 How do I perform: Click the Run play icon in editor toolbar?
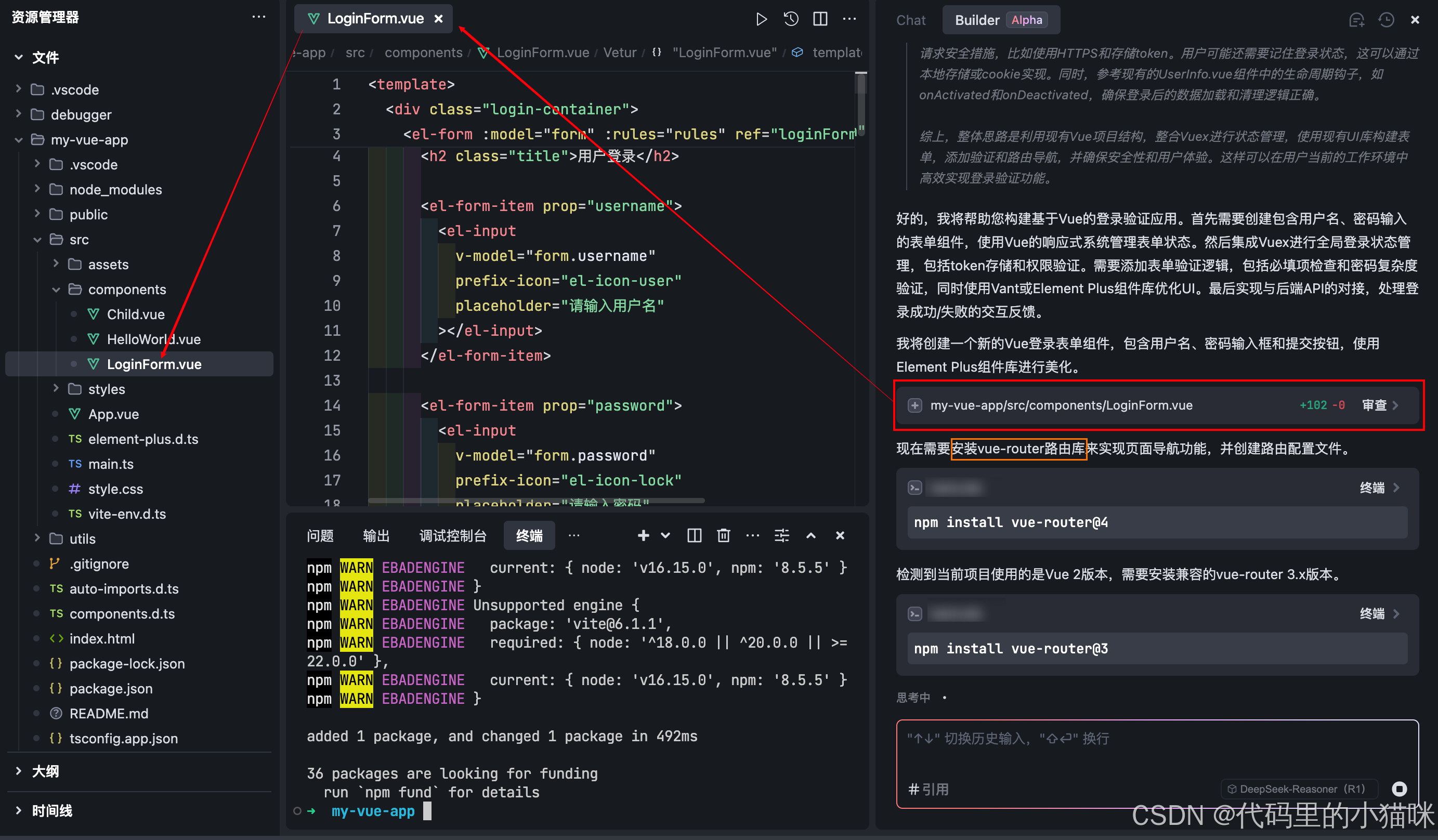point(761,19)
